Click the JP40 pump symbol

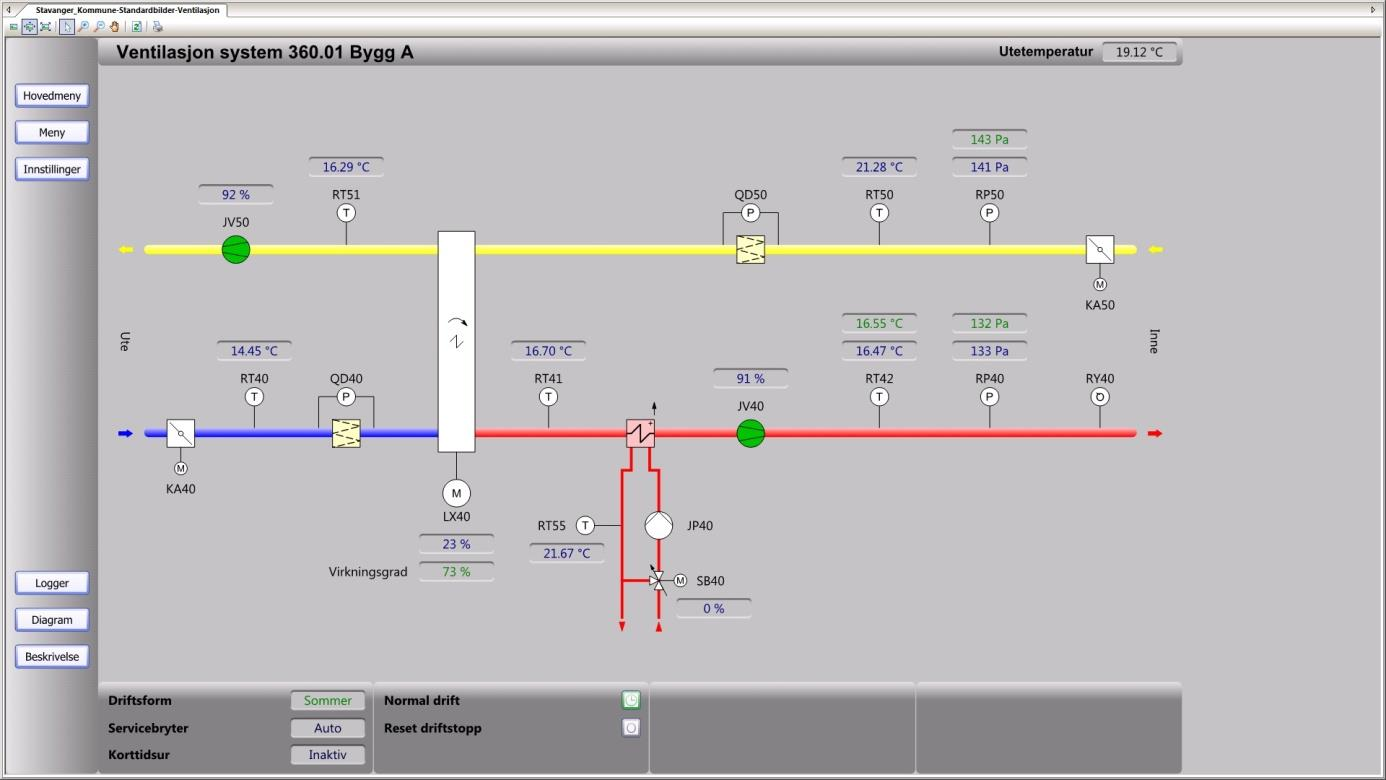pos(658,525)
